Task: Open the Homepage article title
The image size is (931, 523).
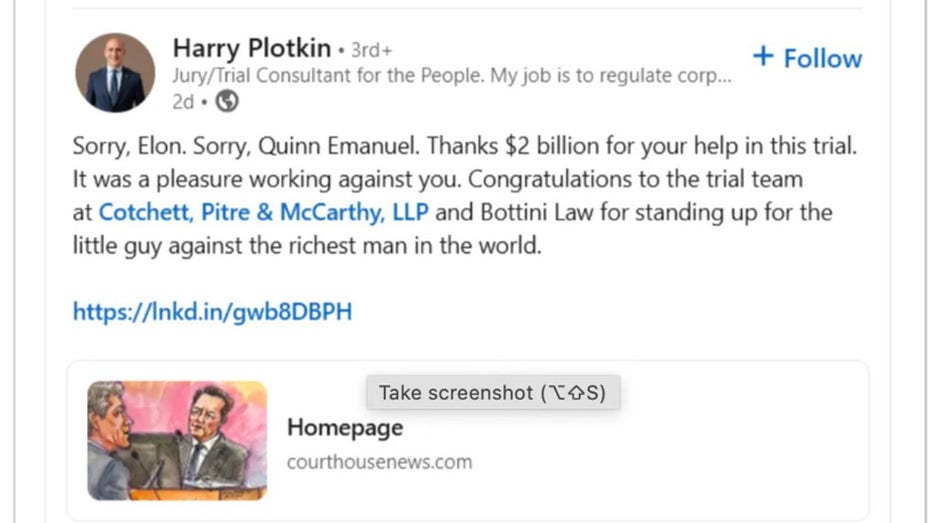Action: click(x=345, y=428)
